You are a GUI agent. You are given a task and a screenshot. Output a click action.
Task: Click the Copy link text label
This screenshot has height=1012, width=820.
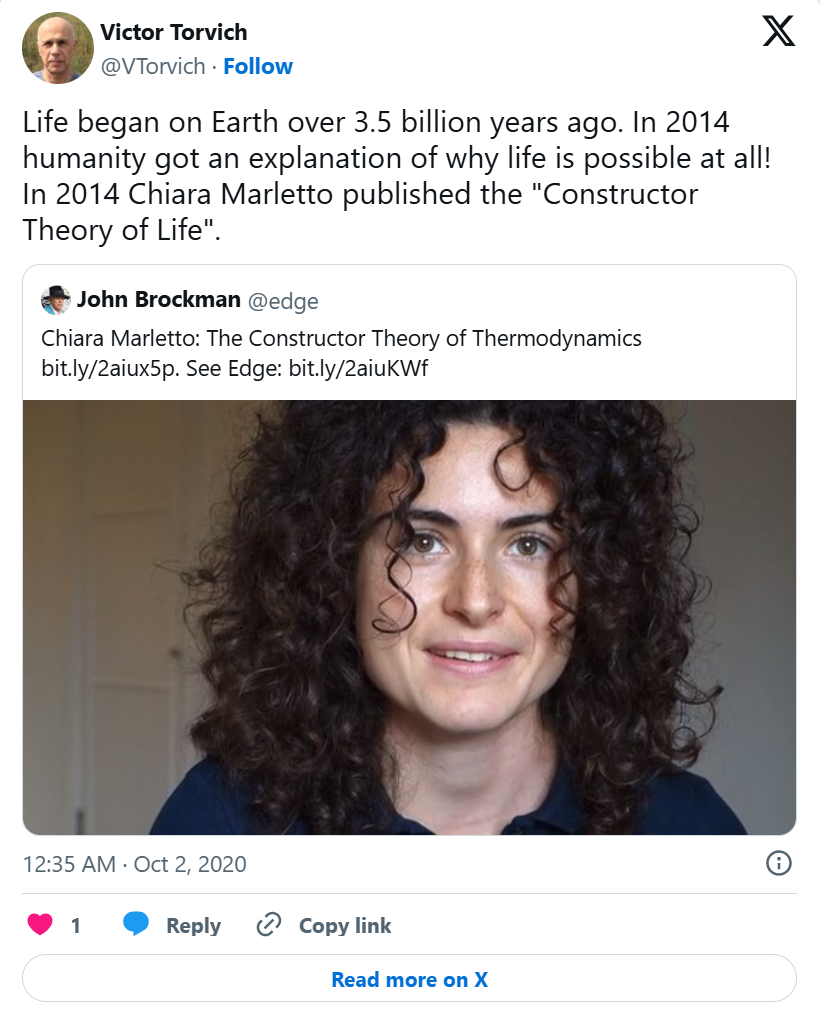(x=345, y=925)
